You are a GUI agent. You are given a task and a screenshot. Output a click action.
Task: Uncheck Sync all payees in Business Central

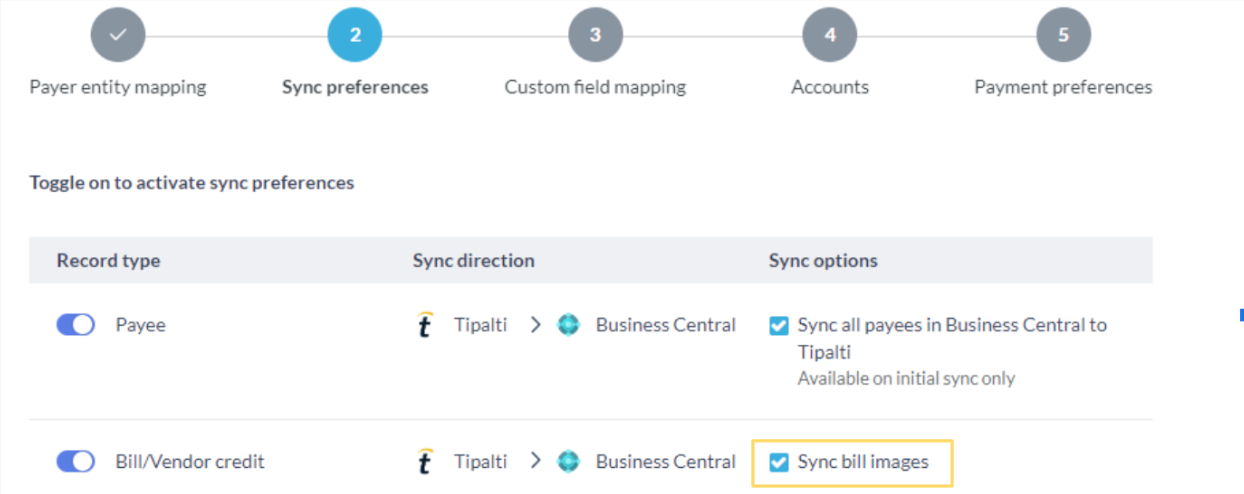pyautogui.click(x=779, y=326)
